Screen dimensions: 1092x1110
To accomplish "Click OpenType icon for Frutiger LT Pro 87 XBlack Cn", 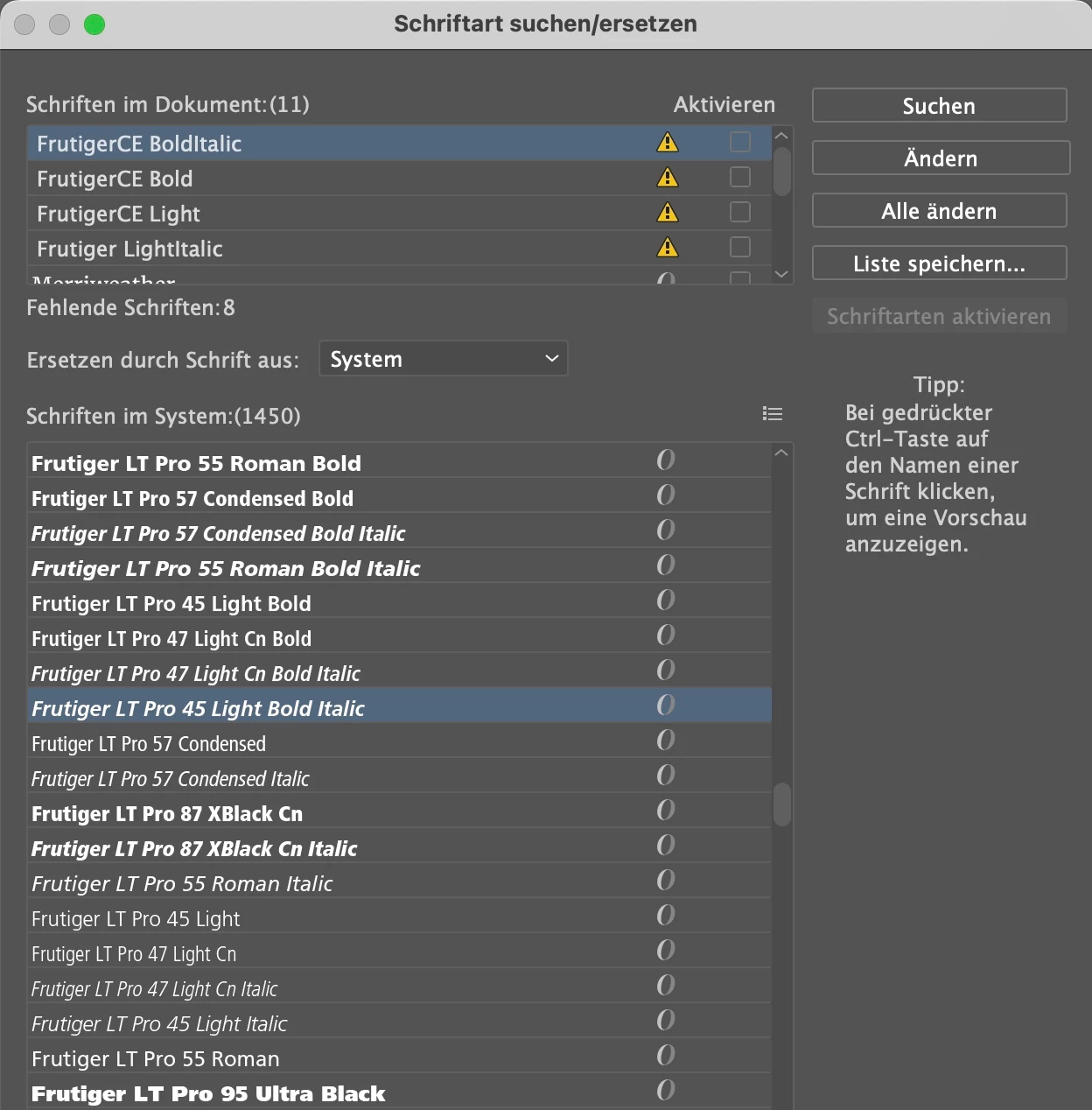I will click(666, 810).
